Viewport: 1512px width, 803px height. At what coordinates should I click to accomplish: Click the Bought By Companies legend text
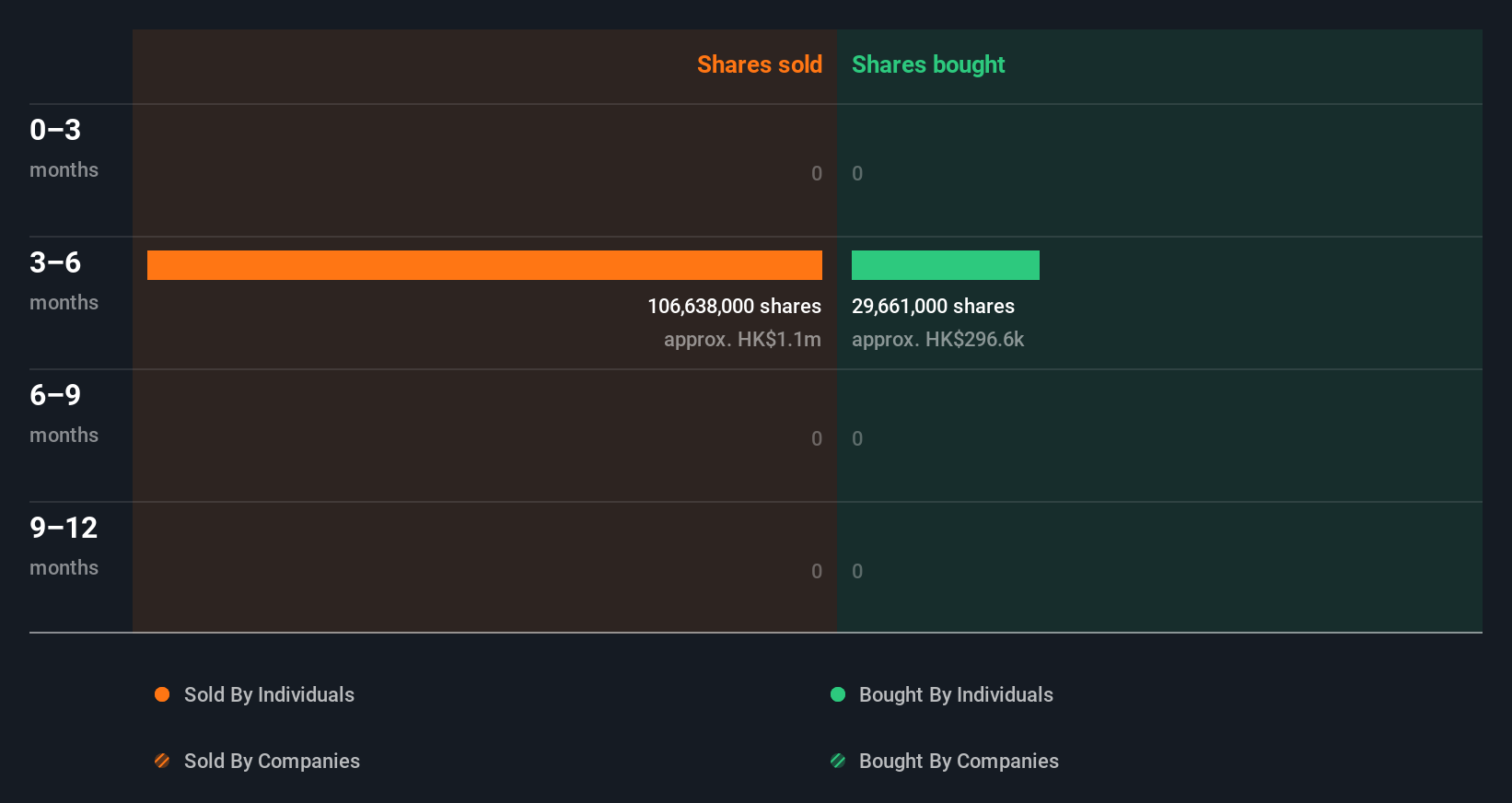pos(959,761)
